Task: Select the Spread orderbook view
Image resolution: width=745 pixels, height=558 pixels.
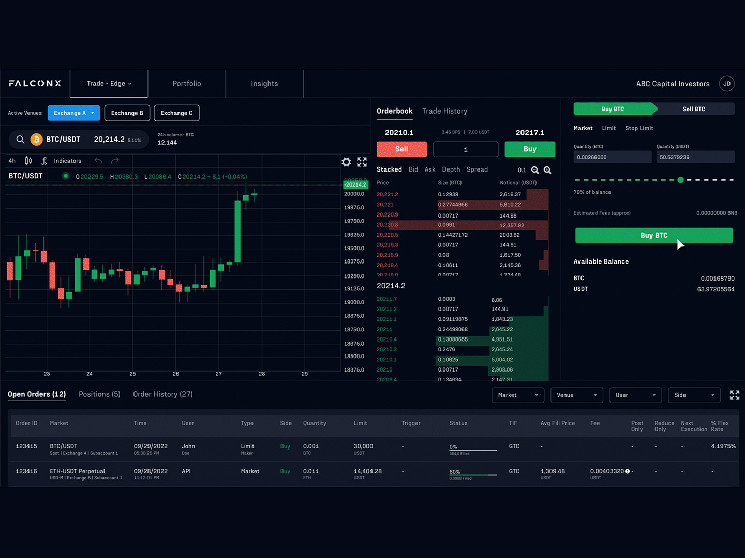Action: click(478, 169)
